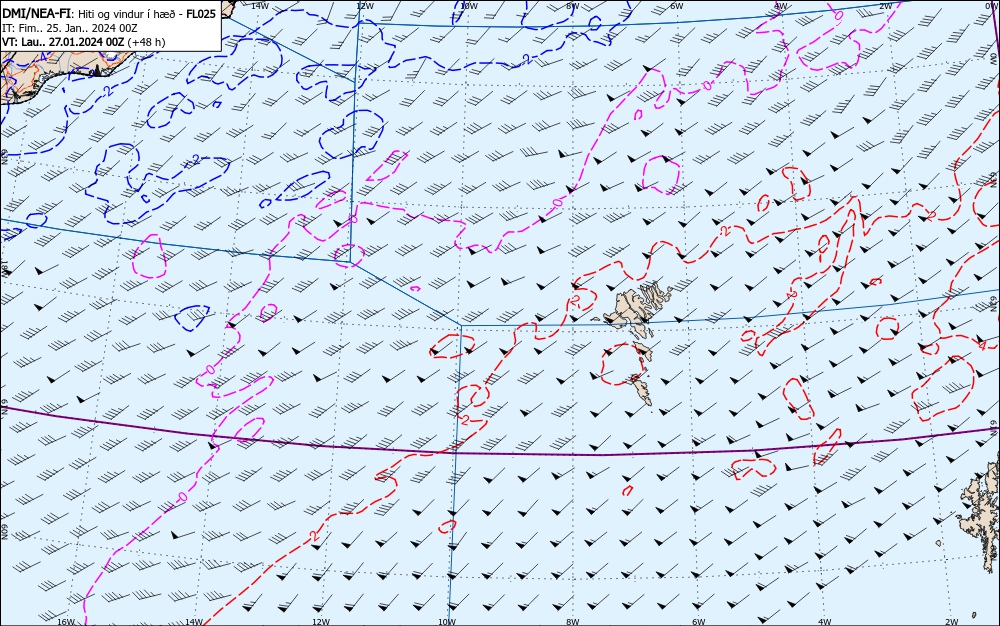Click the '14W' longitude label along top edge
1000x626 pixels.
(x=259, y=6)
